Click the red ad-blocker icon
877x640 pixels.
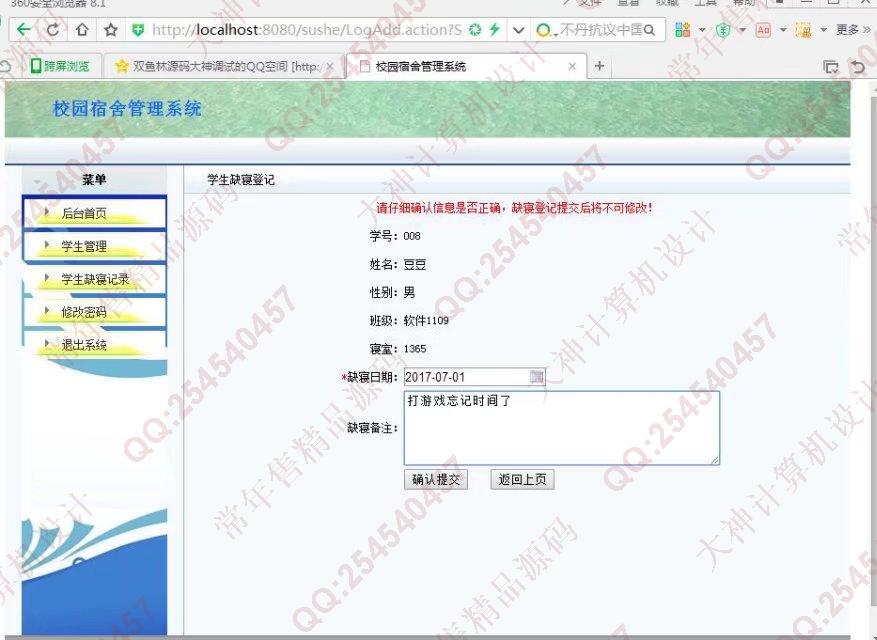click(x=763, y=30)
